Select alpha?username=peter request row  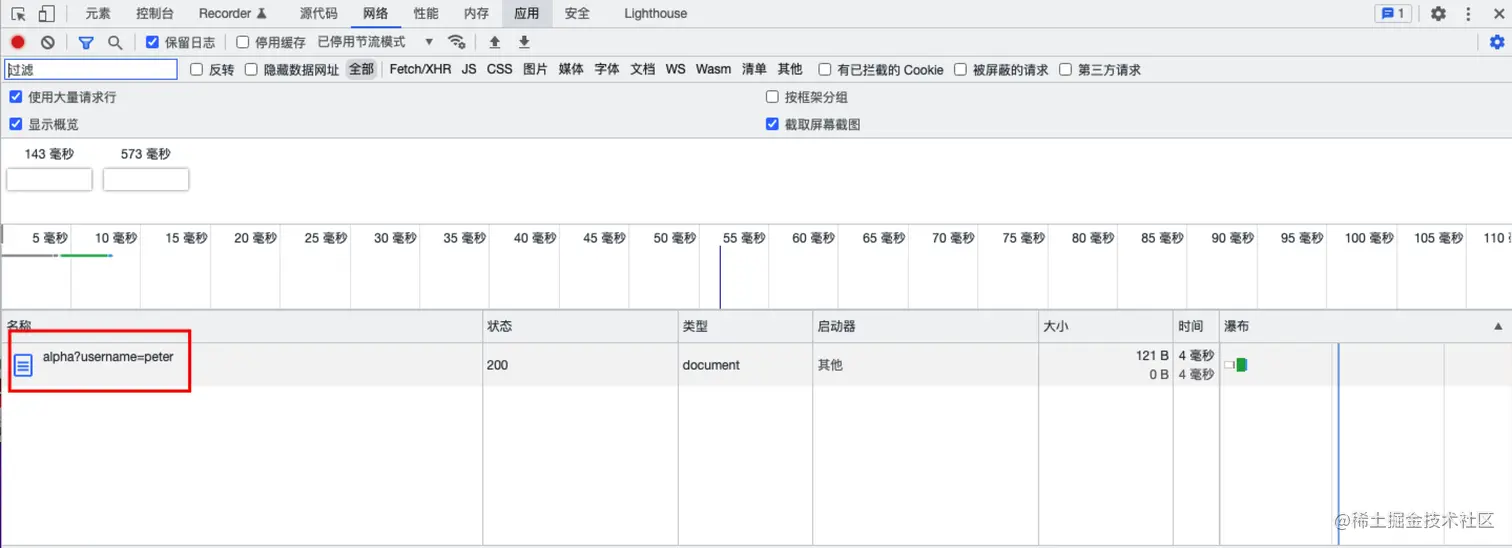tap(756, 365)
